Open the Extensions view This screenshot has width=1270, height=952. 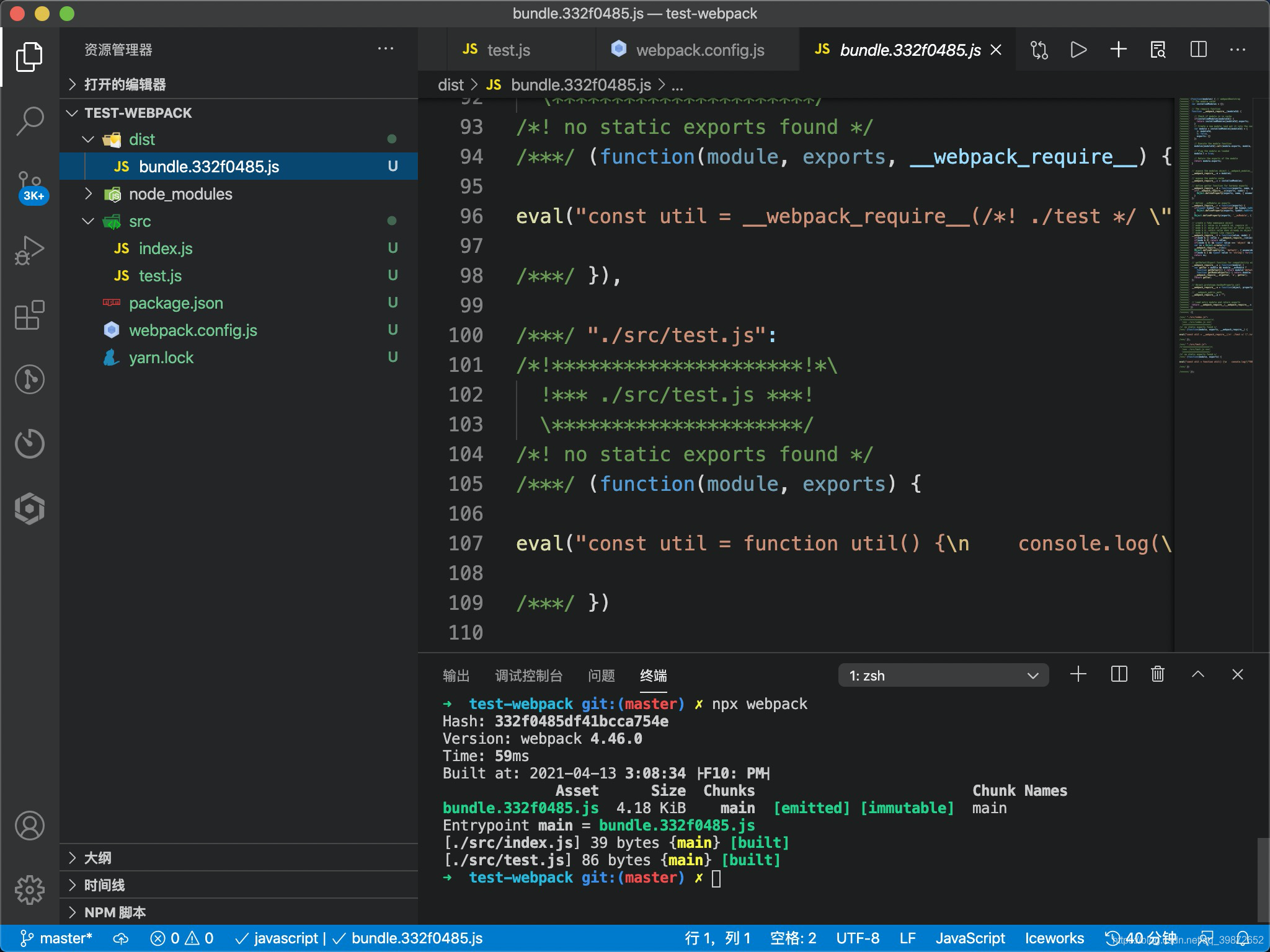pyautogui.click(x=29, y=315)
